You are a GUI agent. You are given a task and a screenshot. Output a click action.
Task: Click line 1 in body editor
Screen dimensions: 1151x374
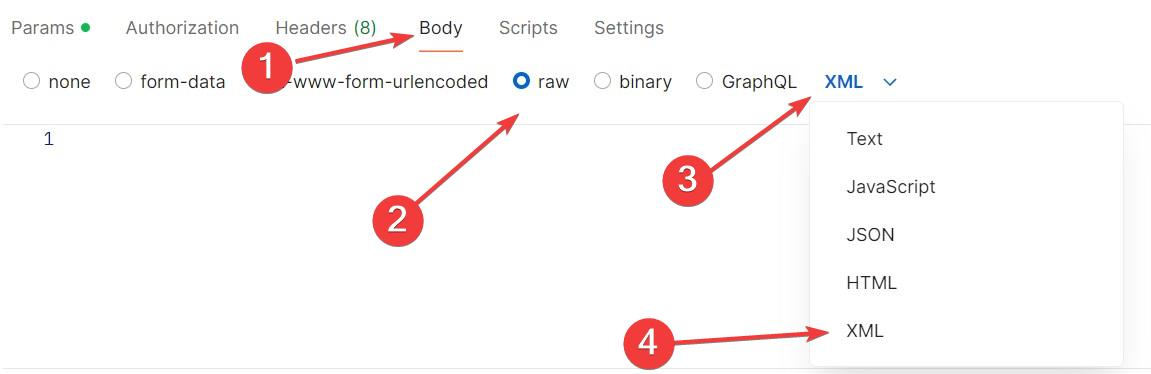point(48,139)
